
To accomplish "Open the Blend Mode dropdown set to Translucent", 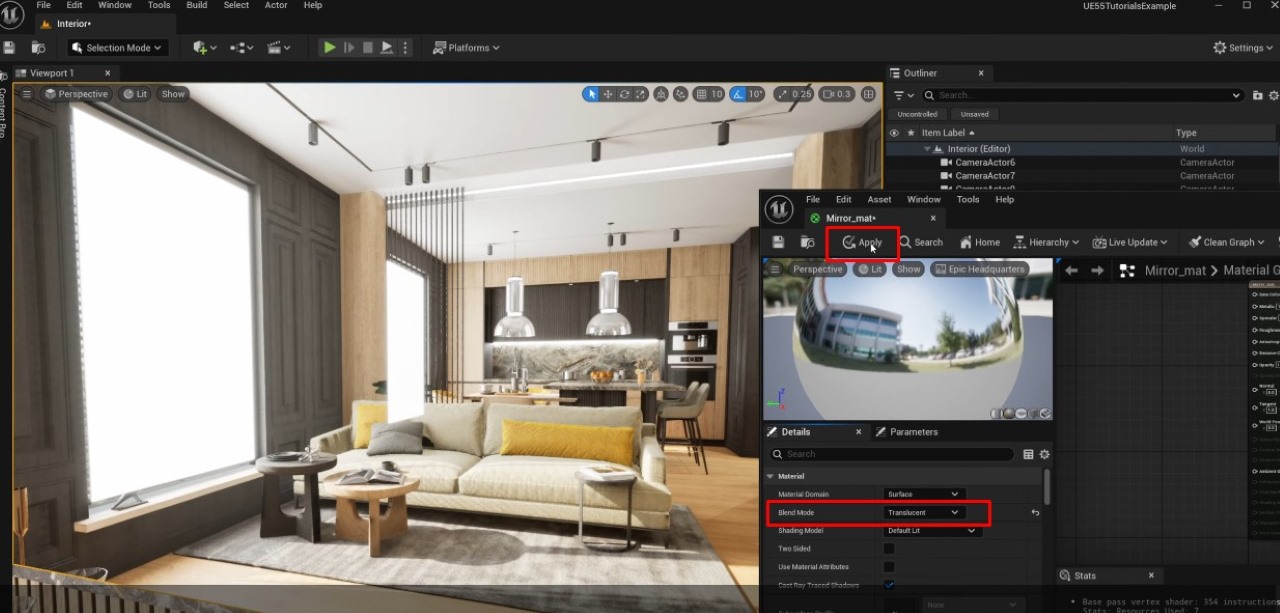I will tap(922, 512).
